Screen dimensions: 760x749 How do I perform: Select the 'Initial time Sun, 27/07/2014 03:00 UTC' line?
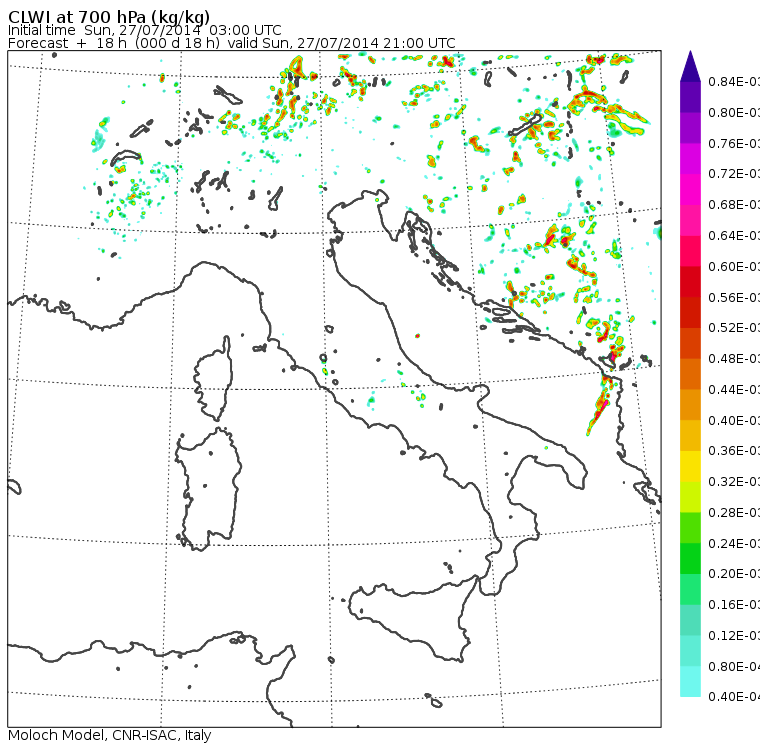144,31
